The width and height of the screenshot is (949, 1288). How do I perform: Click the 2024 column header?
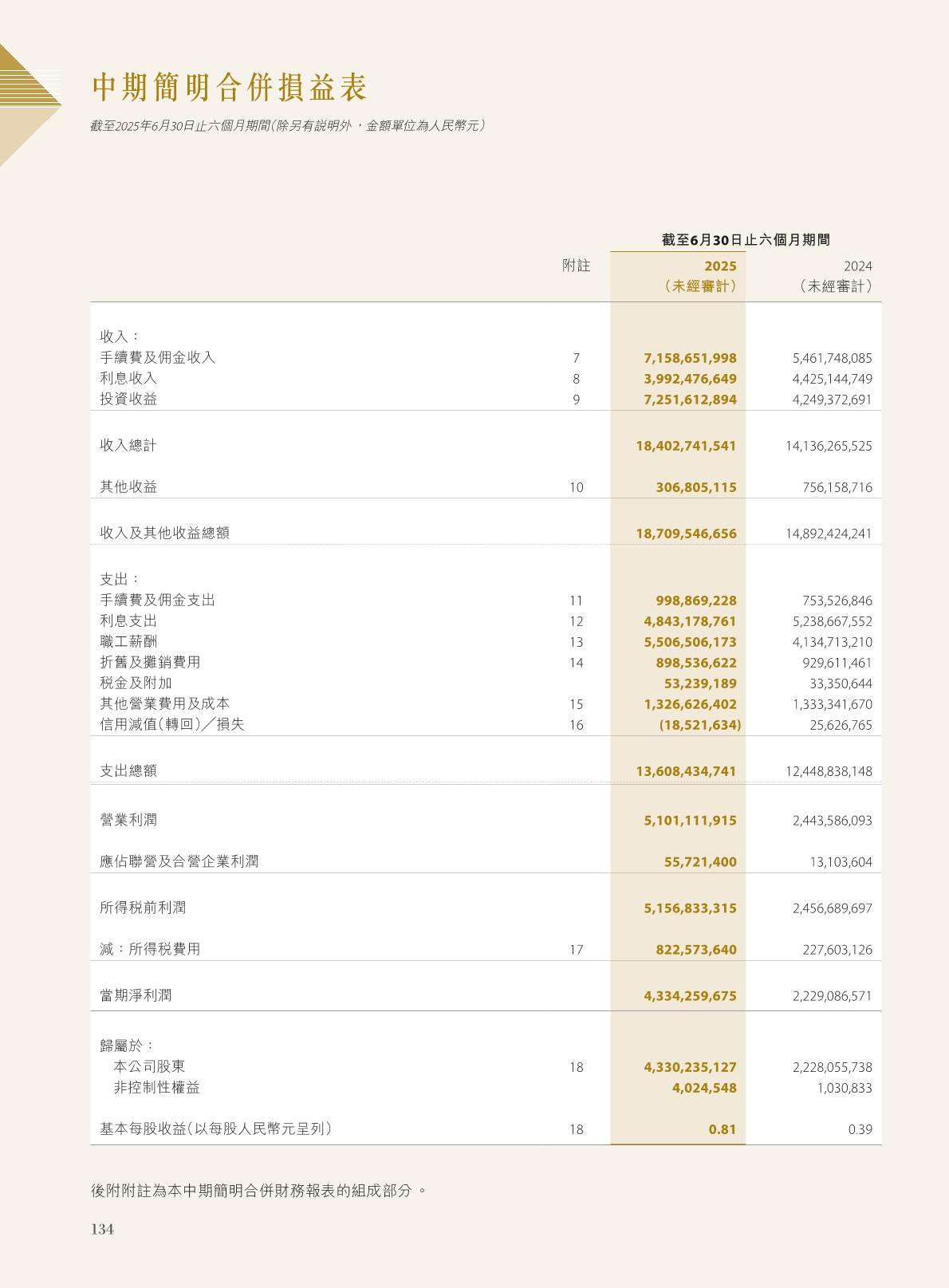pyautogui.click(x=857, y=266)
